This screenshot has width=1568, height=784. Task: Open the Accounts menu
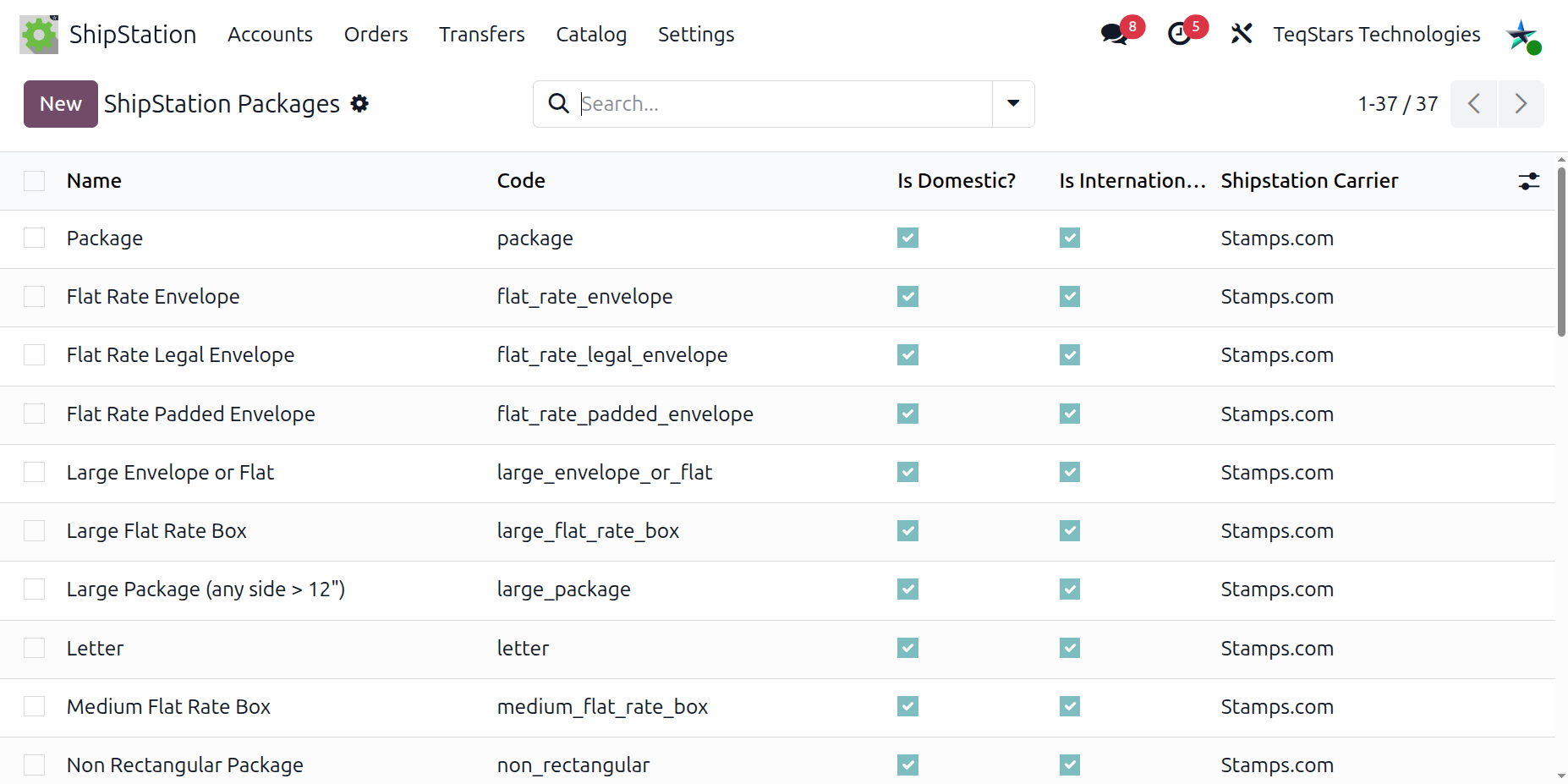(x=270, y=35)
